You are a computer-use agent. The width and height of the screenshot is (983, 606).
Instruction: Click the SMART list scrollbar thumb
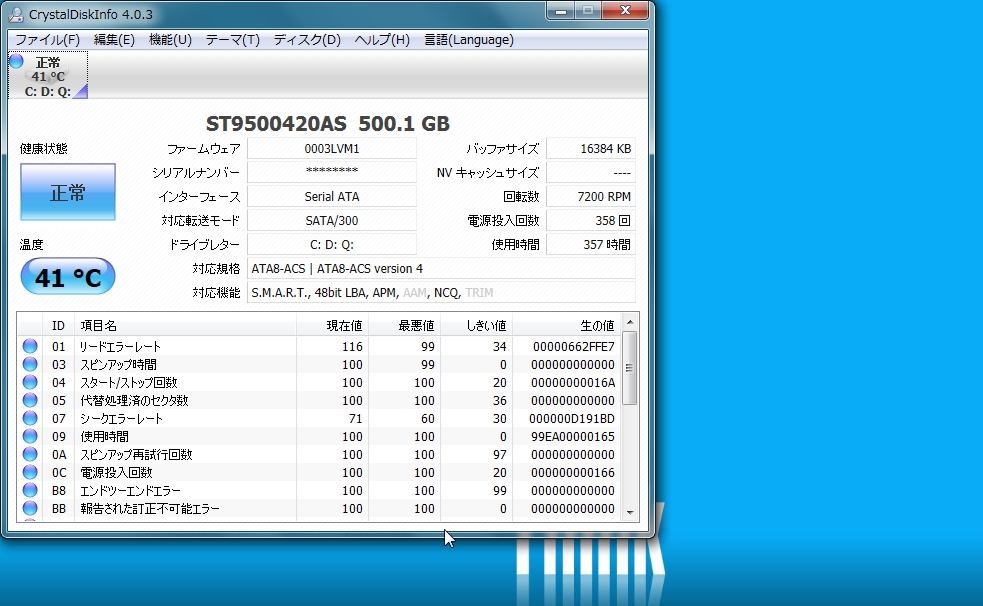point(630,367)
